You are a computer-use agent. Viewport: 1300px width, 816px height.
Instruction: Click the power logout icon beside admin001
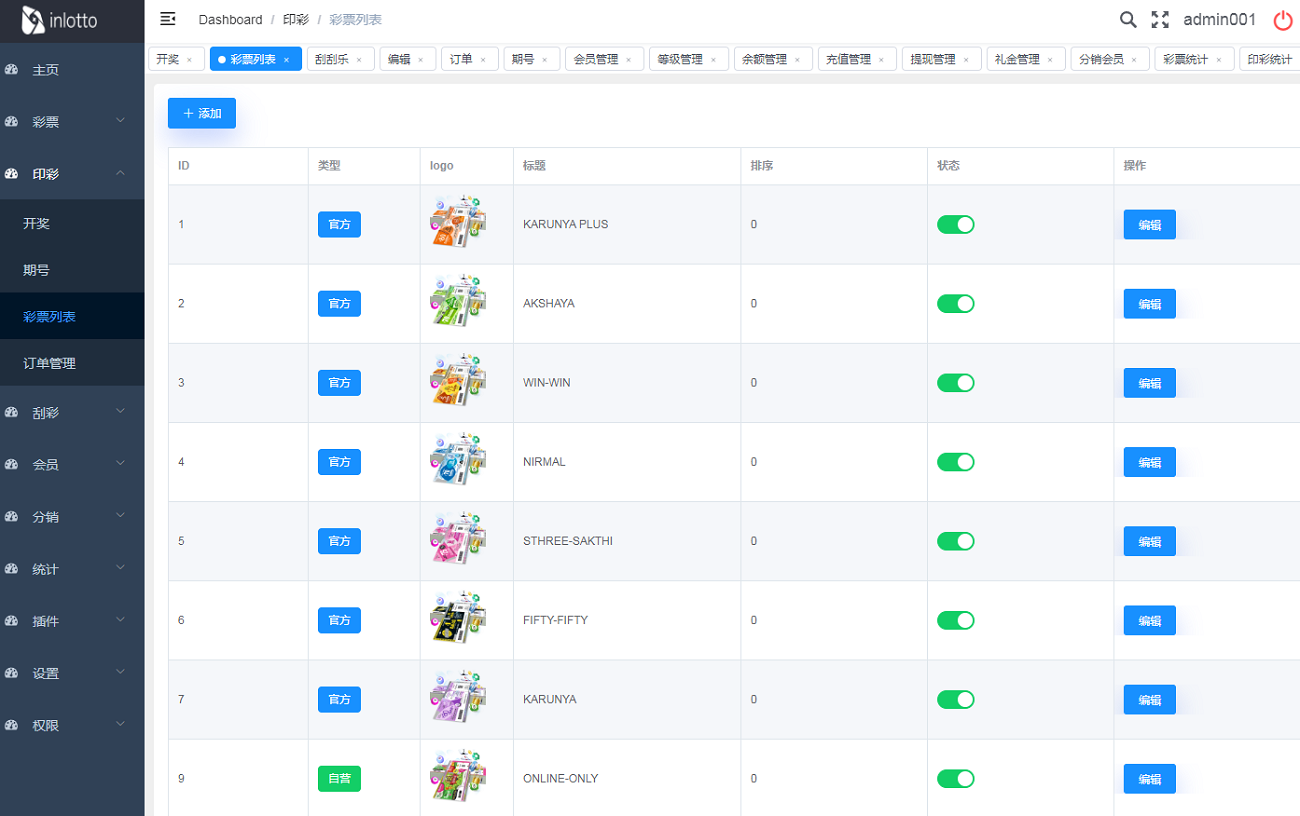click(x=1283, y=20)
